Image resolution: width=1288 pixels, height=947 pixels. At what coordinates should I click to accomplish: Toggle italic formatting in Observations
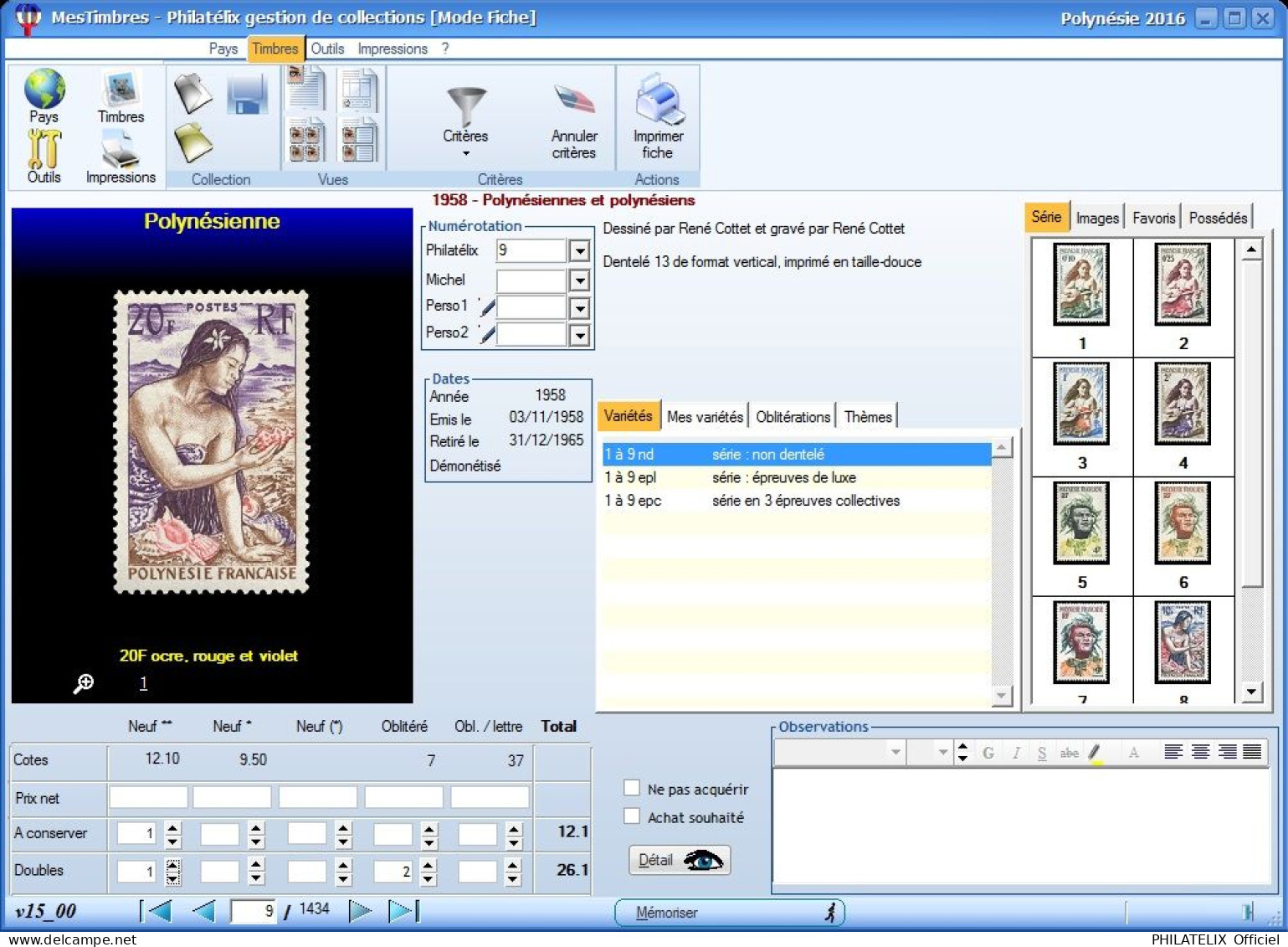[x=1015, y=752]
